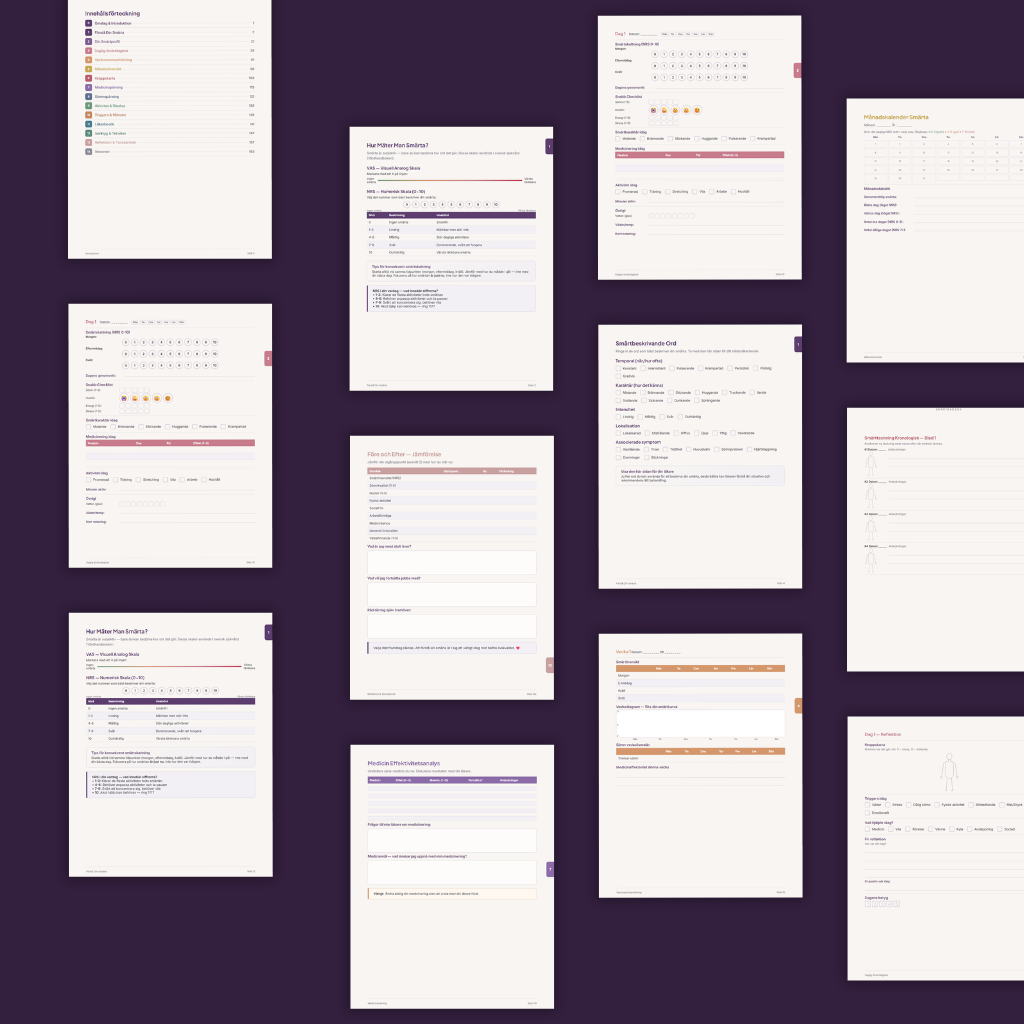Click the purple side tab on Medicin Effektivitetsanalys

click(549, 869)
